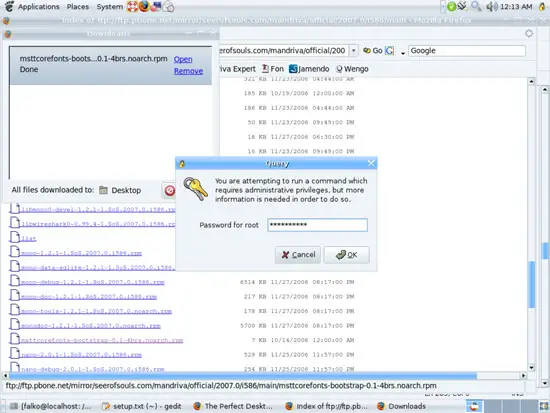Click the 12:13 AM clock

click(x=516, y=7)
